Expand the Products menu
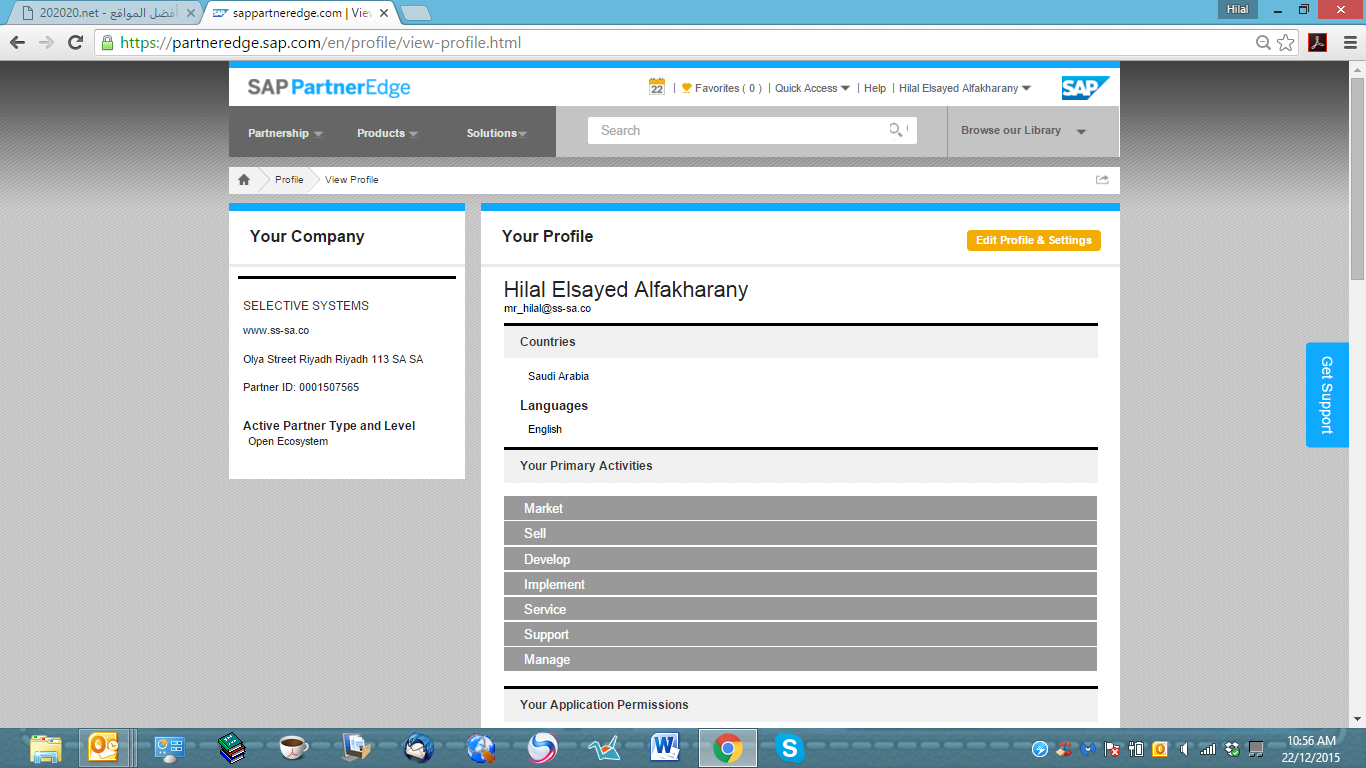This screenshot has width=1366, height=768. 387,133
